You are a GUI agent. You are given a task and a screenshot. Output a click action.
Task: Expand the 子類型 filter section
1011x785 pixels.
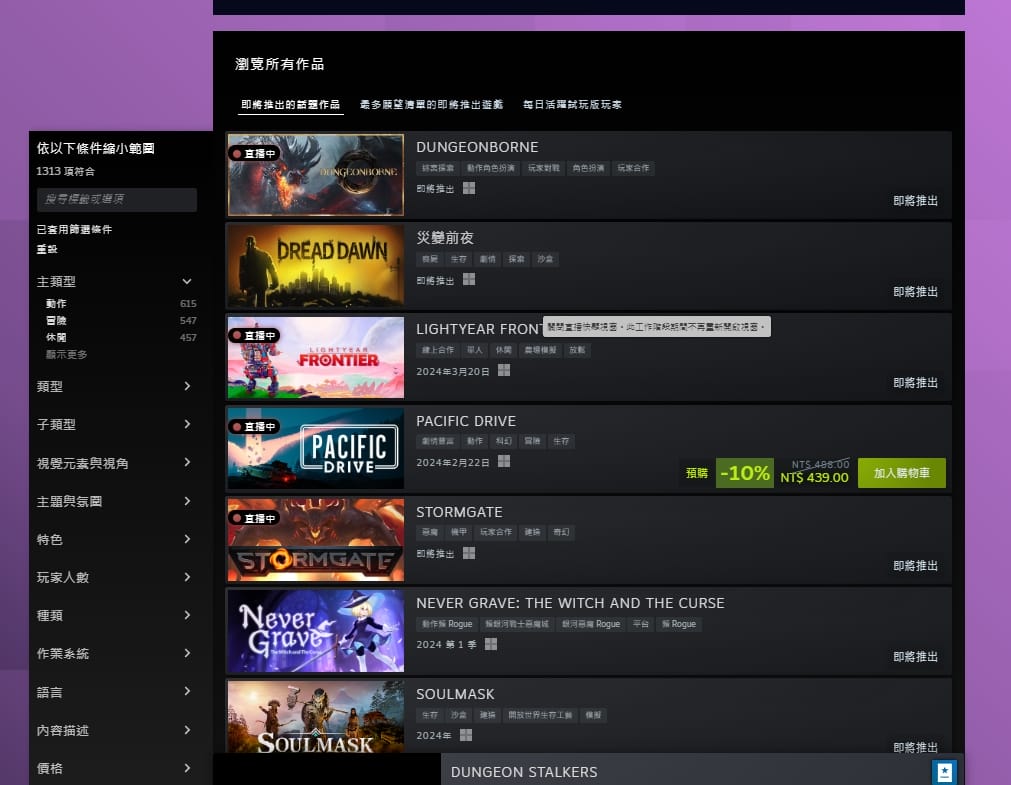click(187, 424)
